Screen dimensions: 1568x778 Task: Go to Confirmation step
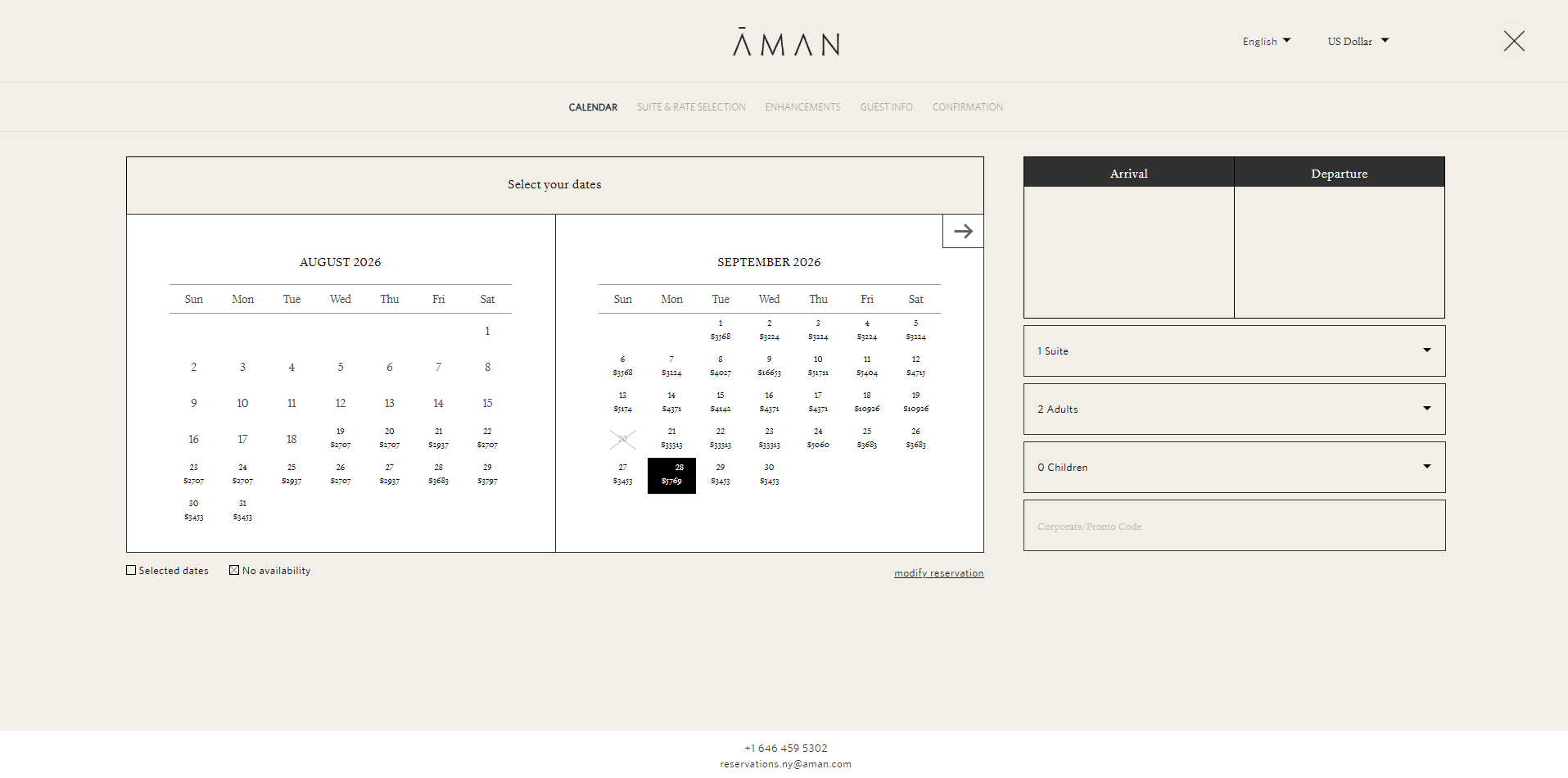967,107
